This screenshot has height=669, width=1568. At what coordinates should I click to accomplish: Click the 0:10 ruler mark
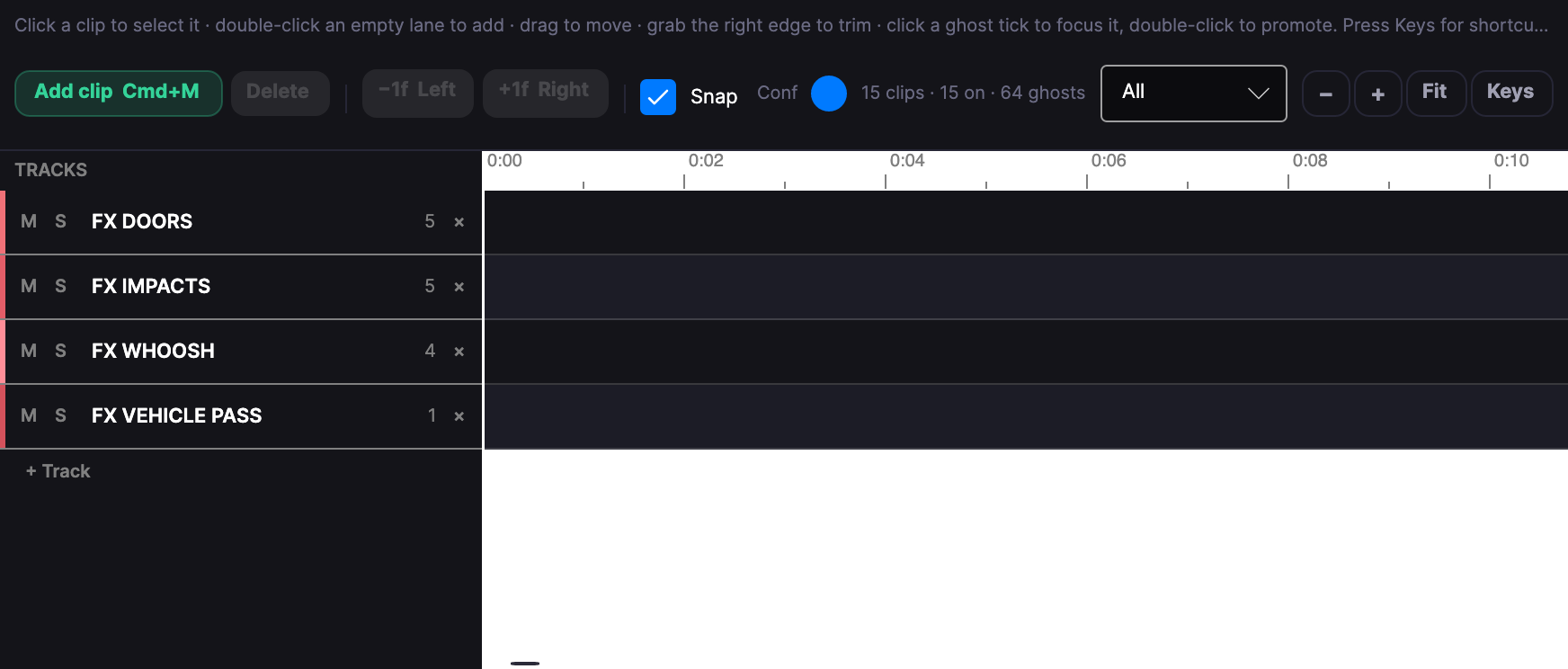[1511, 161]
